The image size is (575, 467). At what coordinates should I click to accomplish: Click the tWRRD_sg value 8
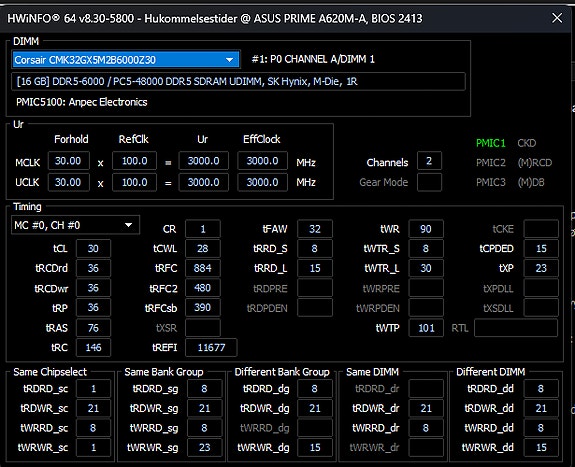click(x=204, y=428)
